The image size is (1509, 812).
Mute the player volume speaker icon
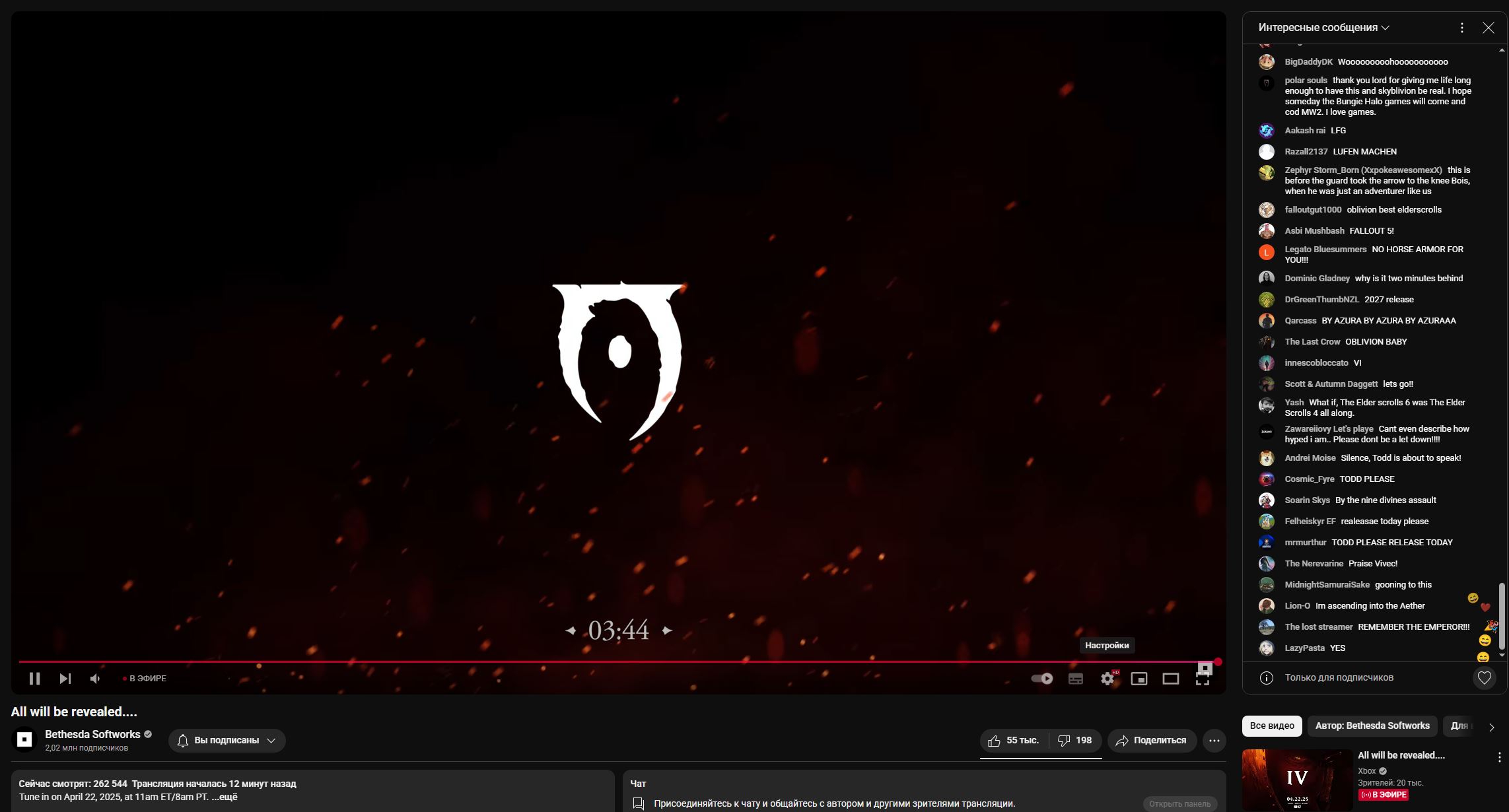tap(95, 679)
